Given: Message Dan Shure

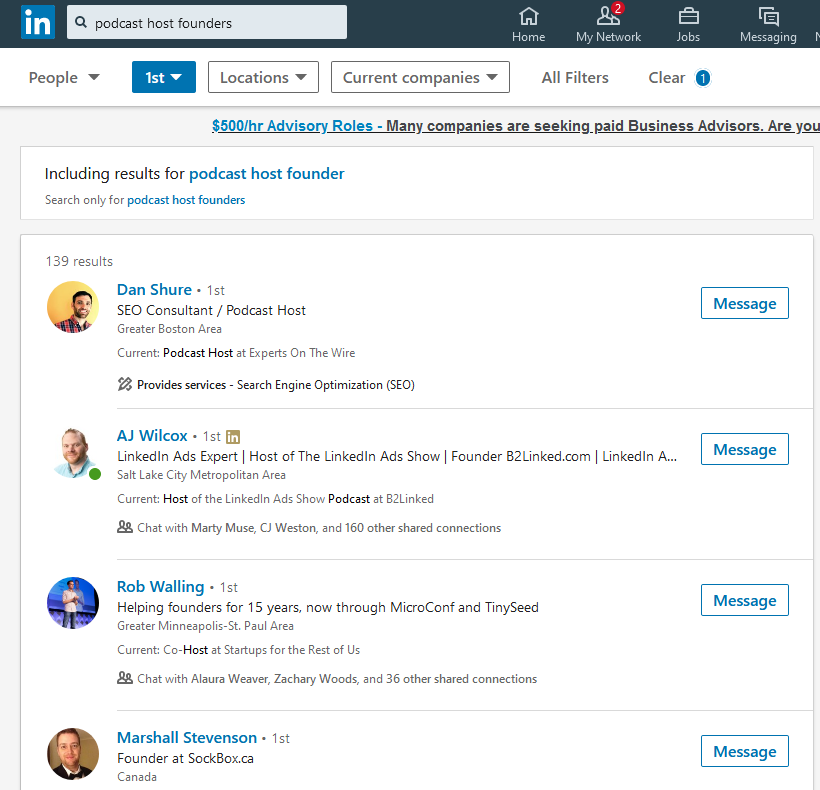Looking at the screenshot, I should pos(745,303).
